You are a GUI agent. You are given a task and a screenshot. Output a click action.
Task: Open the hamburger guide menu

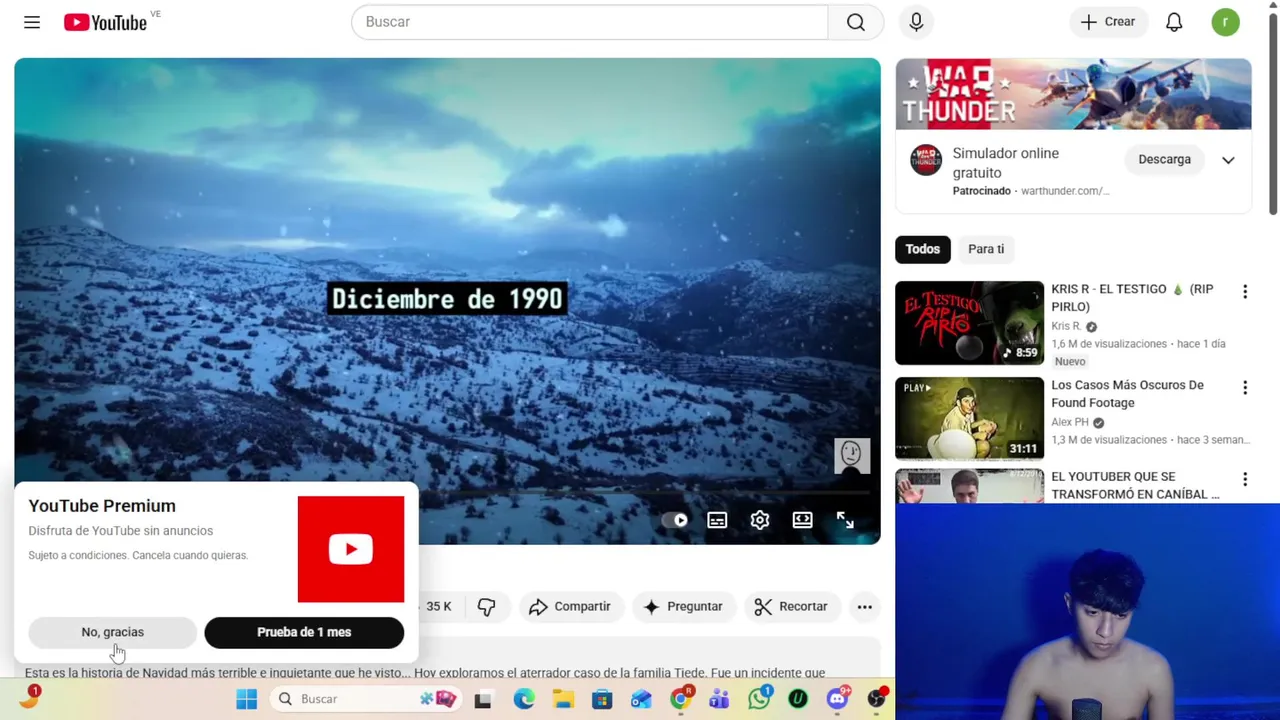coord(32,22)
